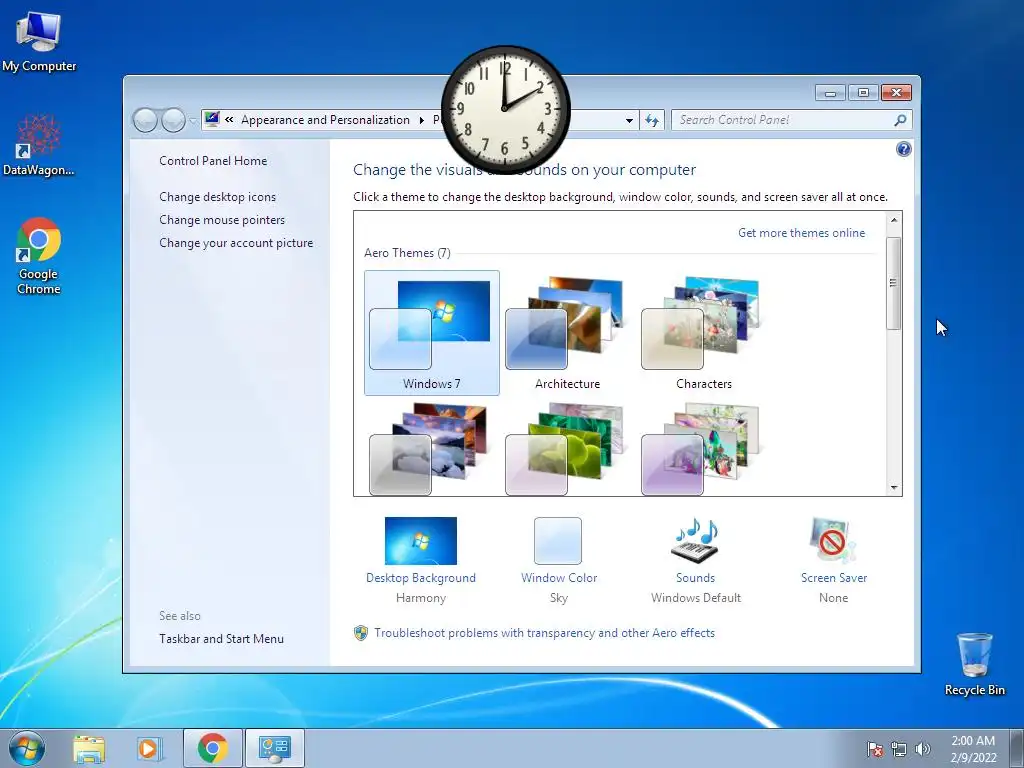Image resolution: width=1024 pixels, height=768 pixels.
Task: Close the Personalization window
Action: point(896,93)
